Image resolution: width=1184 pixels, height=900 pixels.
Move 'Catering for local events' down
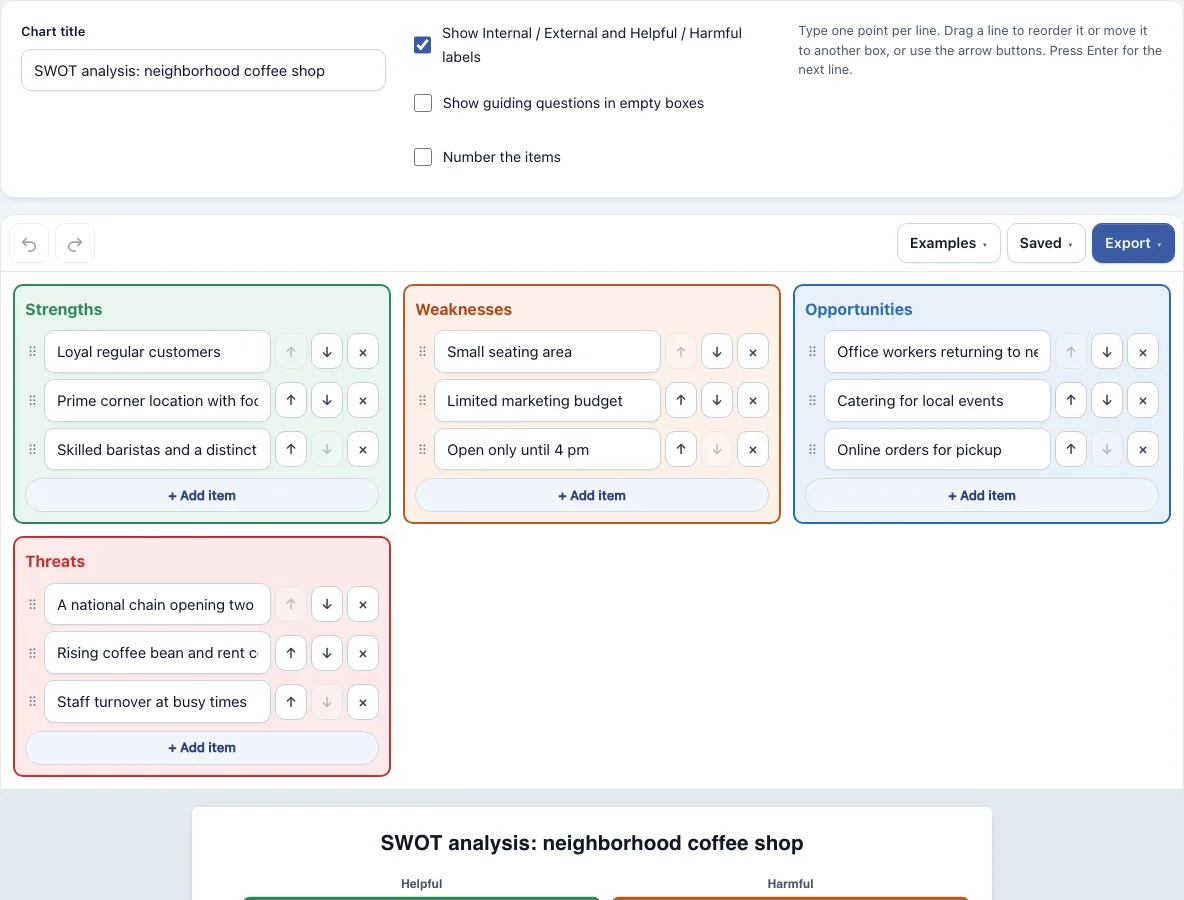(x=1107, y=400)
